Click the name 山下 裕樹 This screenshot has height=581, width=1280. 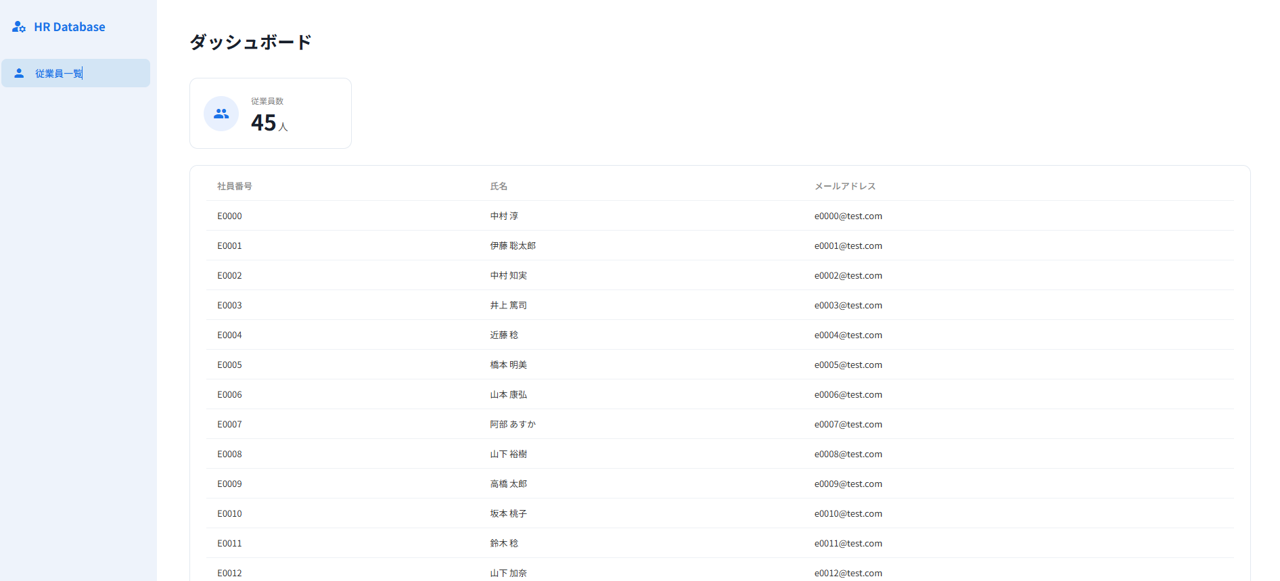click(509, 454)
